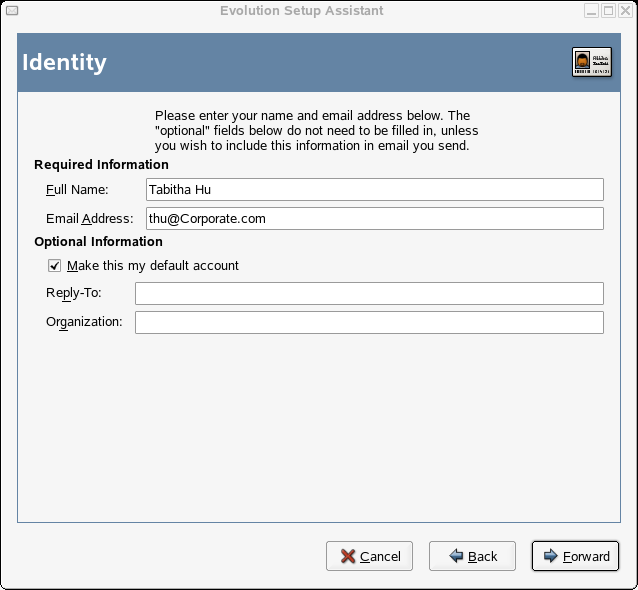Click the Evolution Setup Assistant title text

pyautogui.click(x=301, y=10)
